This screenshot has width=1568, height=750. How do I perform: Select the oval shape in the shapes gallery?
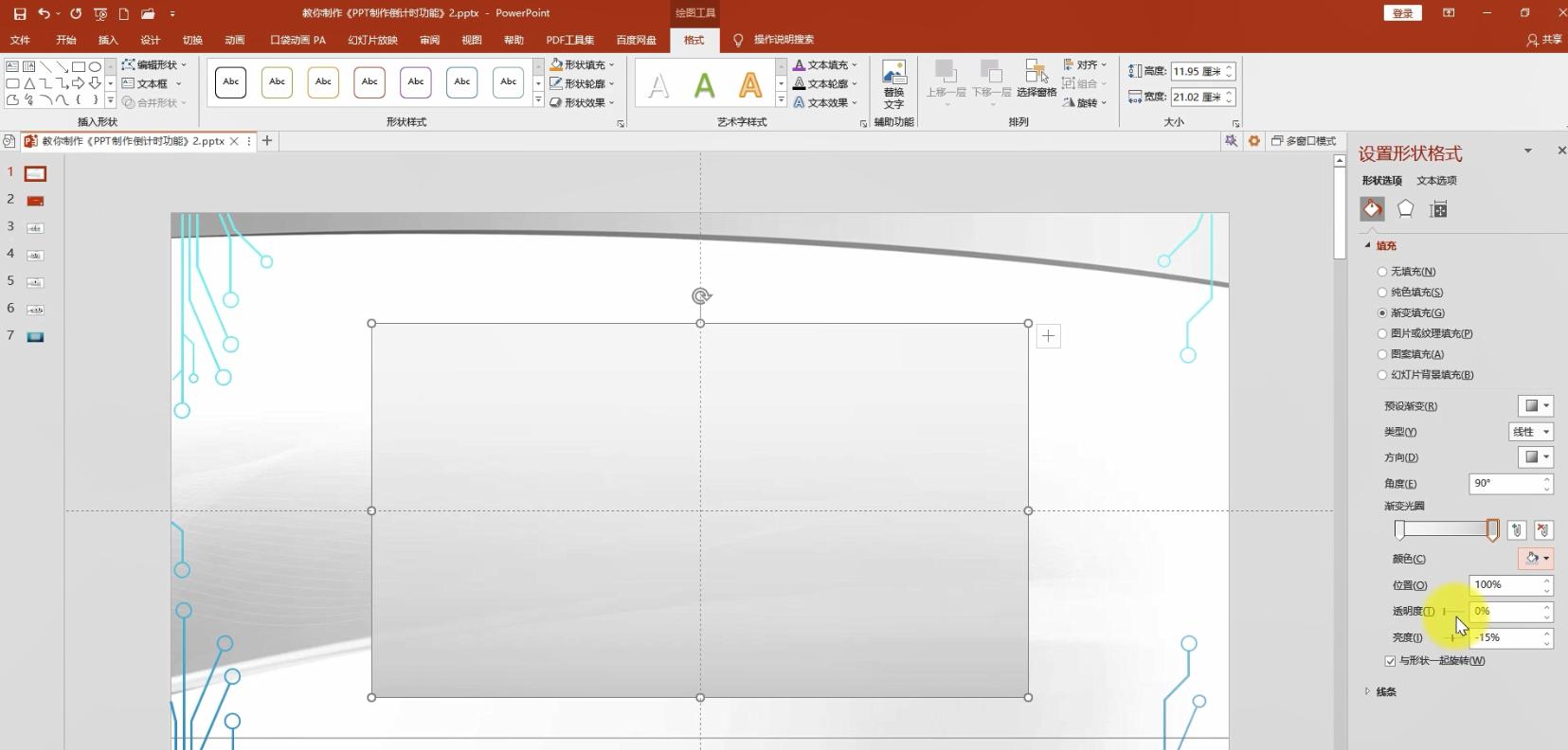[95, 66]
